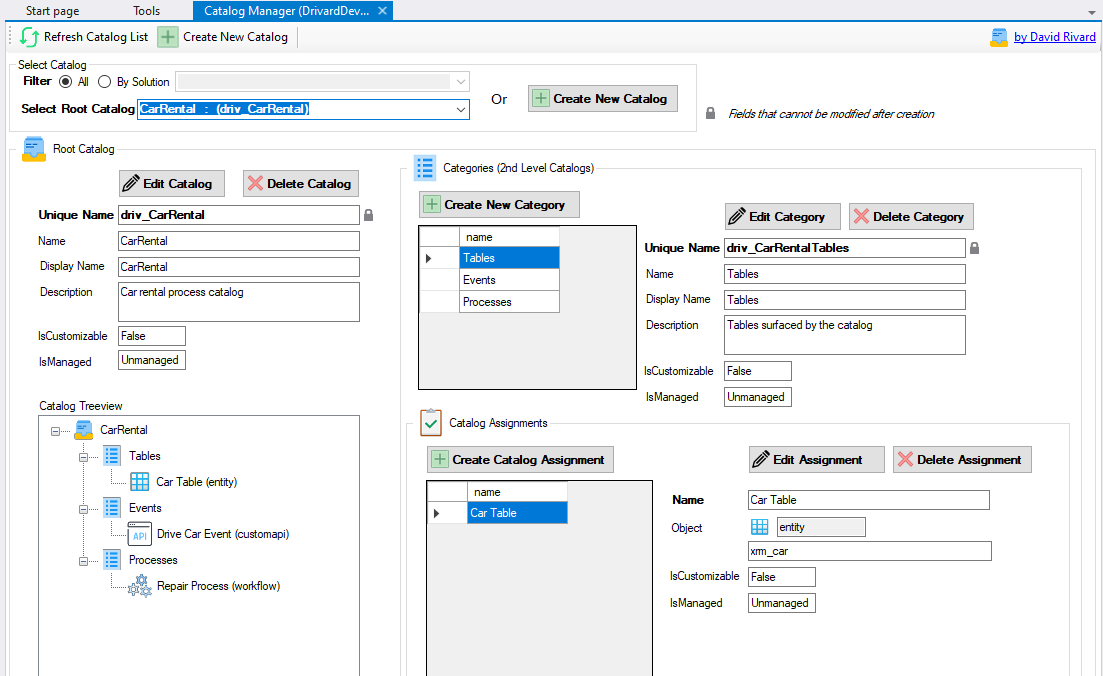Click the CarRental root node icon in treeview
The width and height of the screenshot is (1103, 676).
(x=84, y=429)
